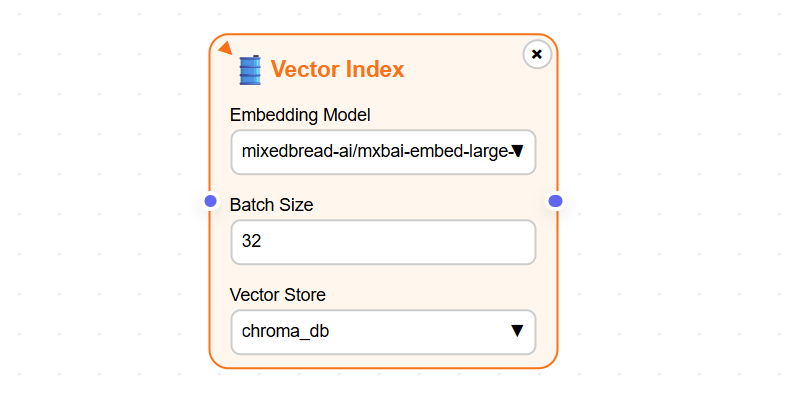The width and height of the screenshot is (791, 405).
Task: Click the Embedding Model dropdown arrow
Action: point(518,151)
